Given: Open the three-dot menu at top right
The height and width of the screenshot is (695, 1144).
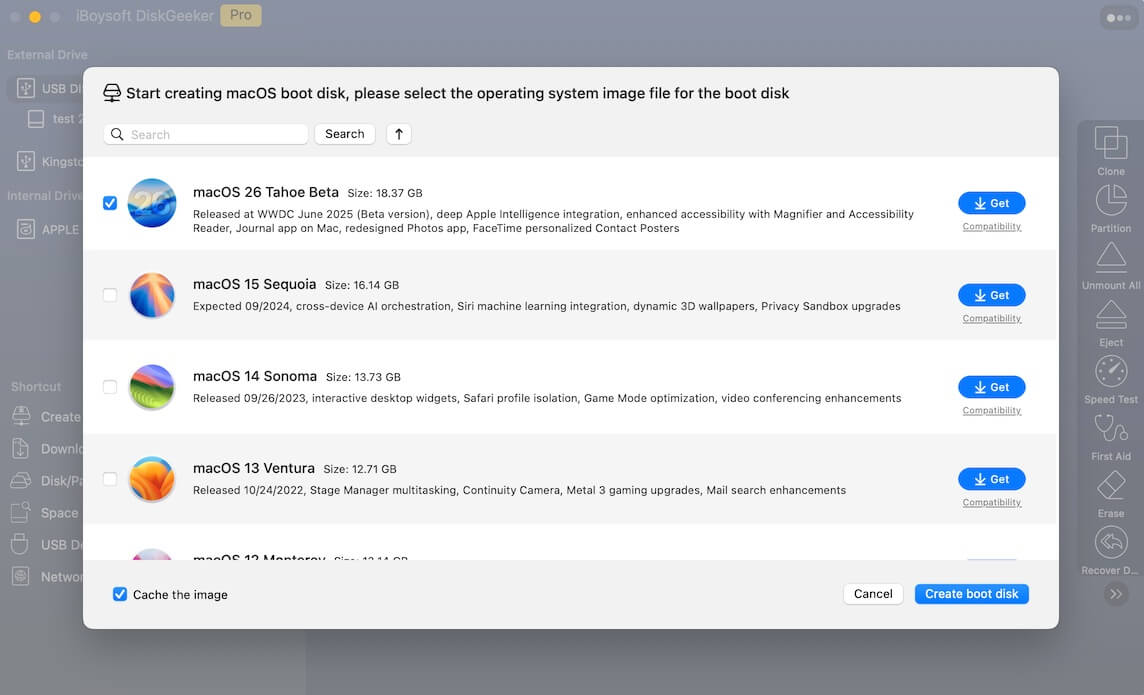Looking at the screenshot, I should [1118, 18].
